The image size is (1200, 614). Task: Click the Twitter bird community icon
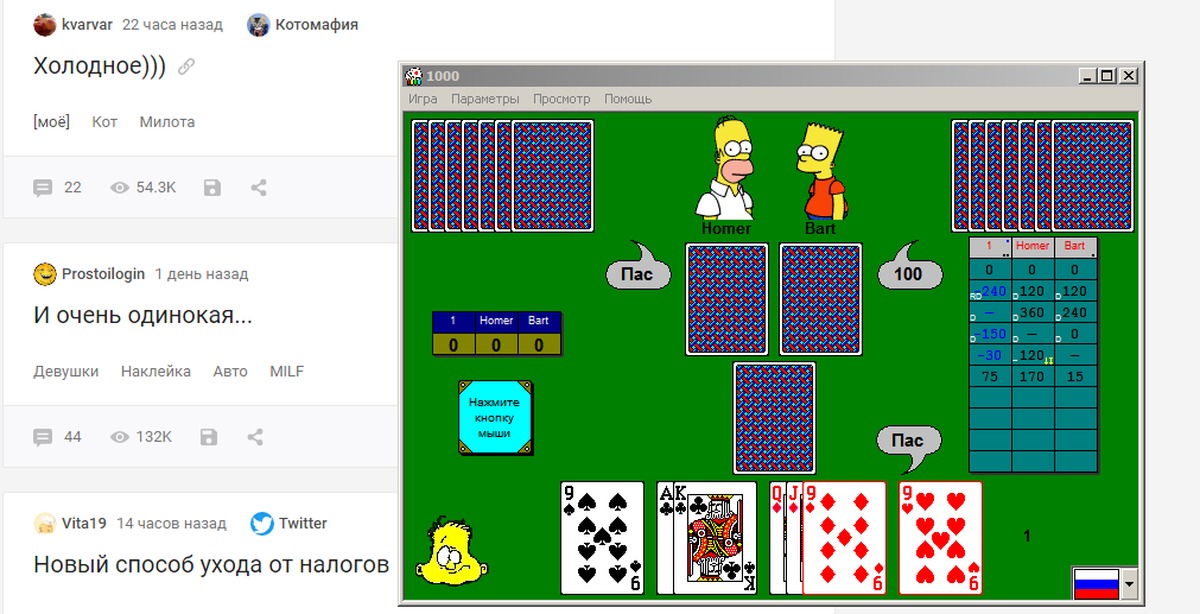tap(262, 523)
